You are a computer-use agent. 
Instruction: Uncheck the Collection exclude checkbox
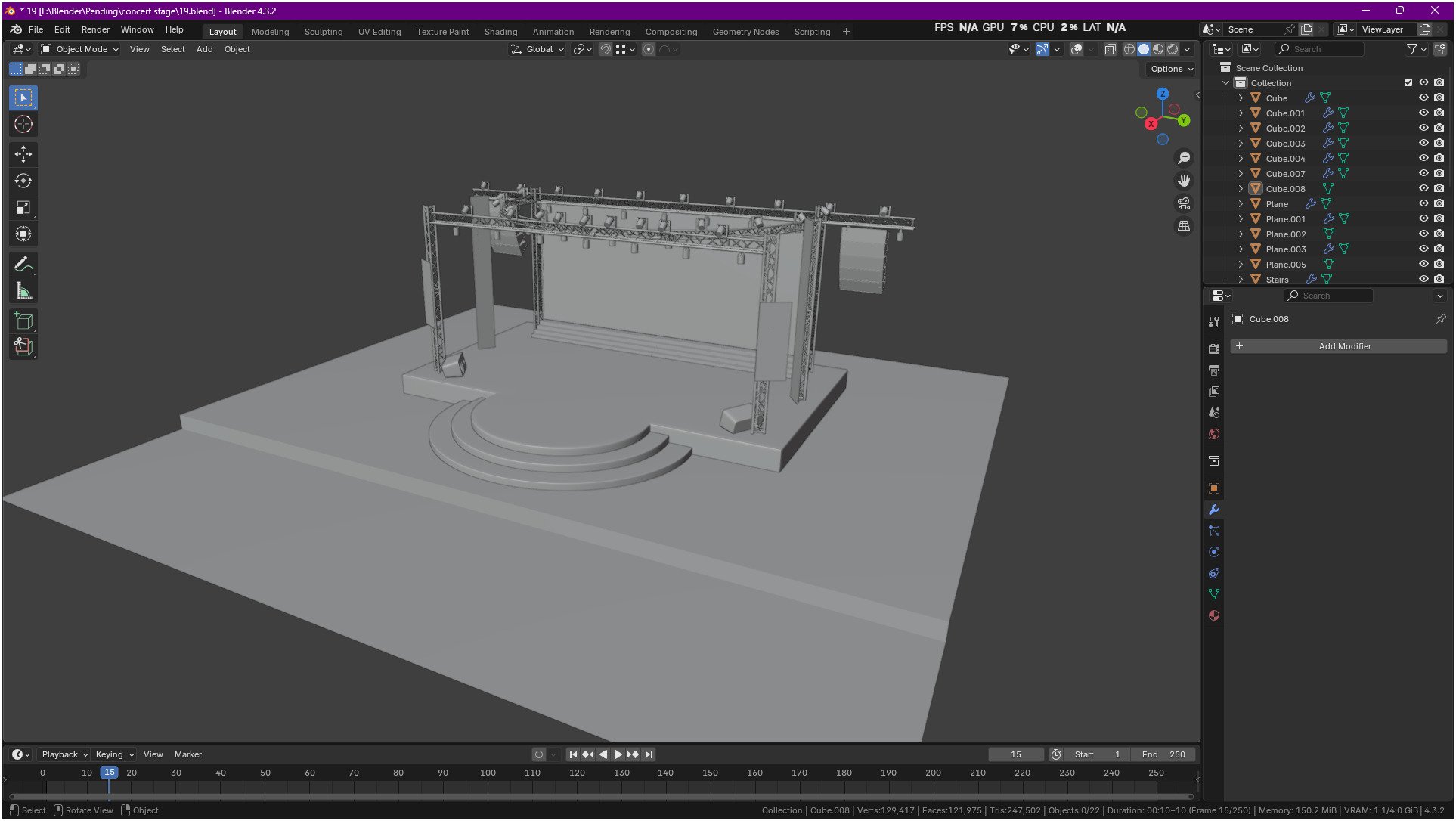tap(1408, 83)
